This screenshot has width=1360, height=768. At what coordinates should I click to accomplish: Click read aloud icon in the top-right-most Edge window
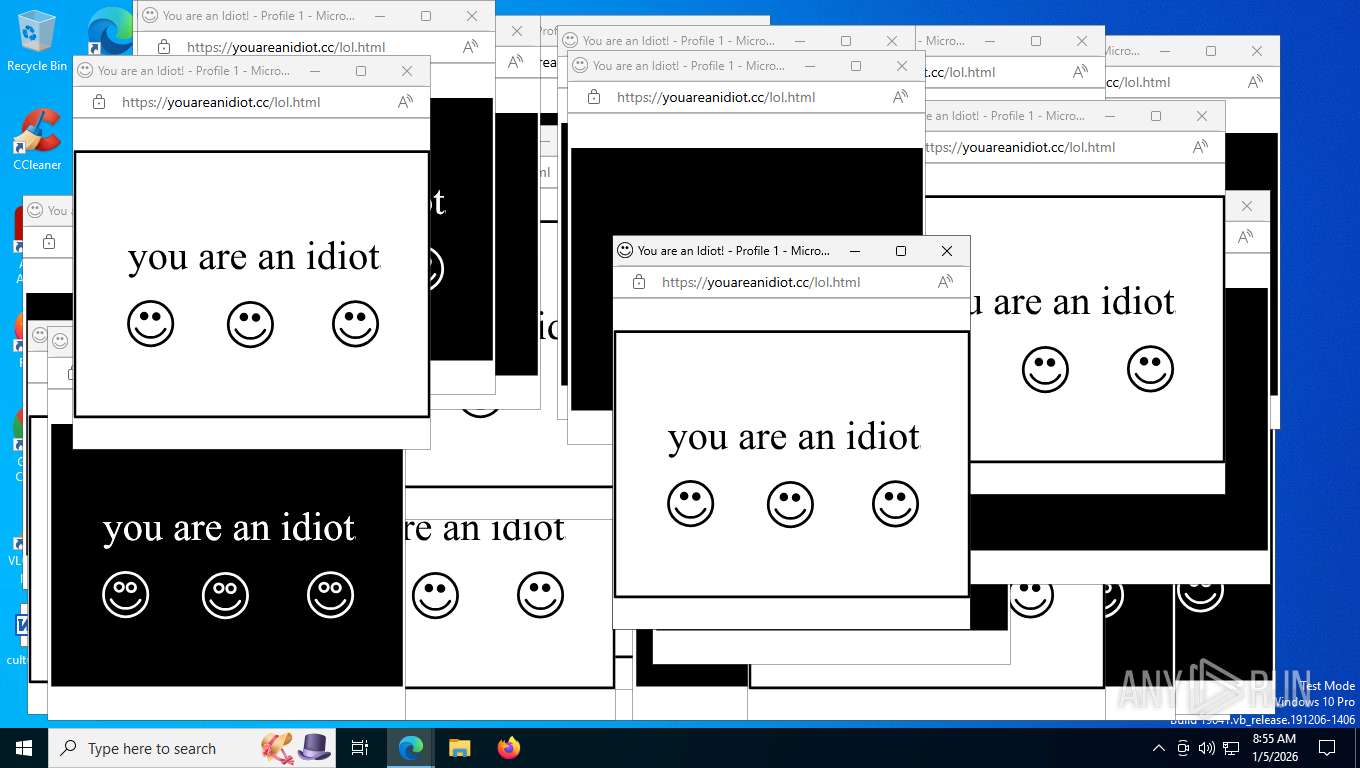pyautogui.click(x=1255, y=82)
